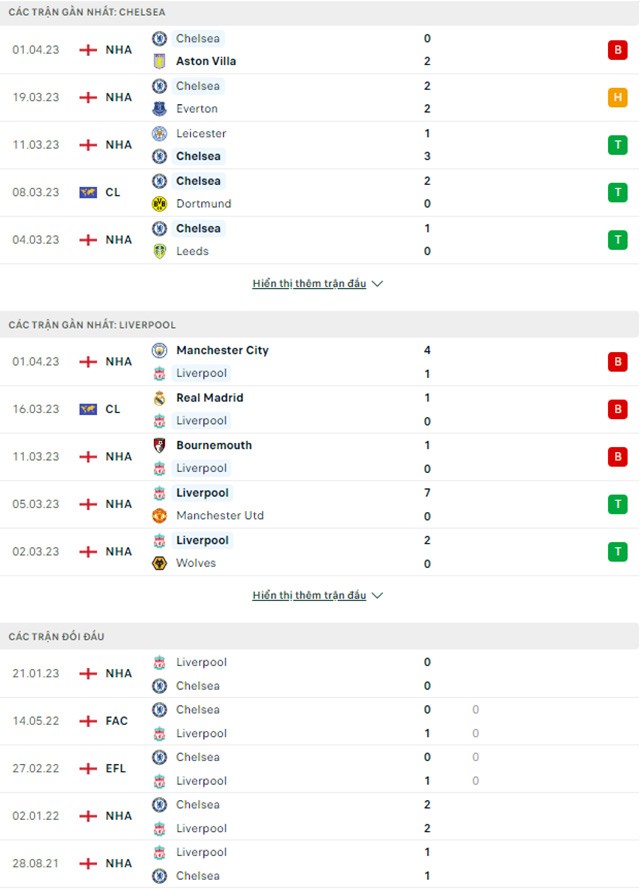This screenshot has width=640, height=889.
Task: Open 'Hiển thị thêm trận đấu' under Liverpool
Action: (x=309, y=596)
